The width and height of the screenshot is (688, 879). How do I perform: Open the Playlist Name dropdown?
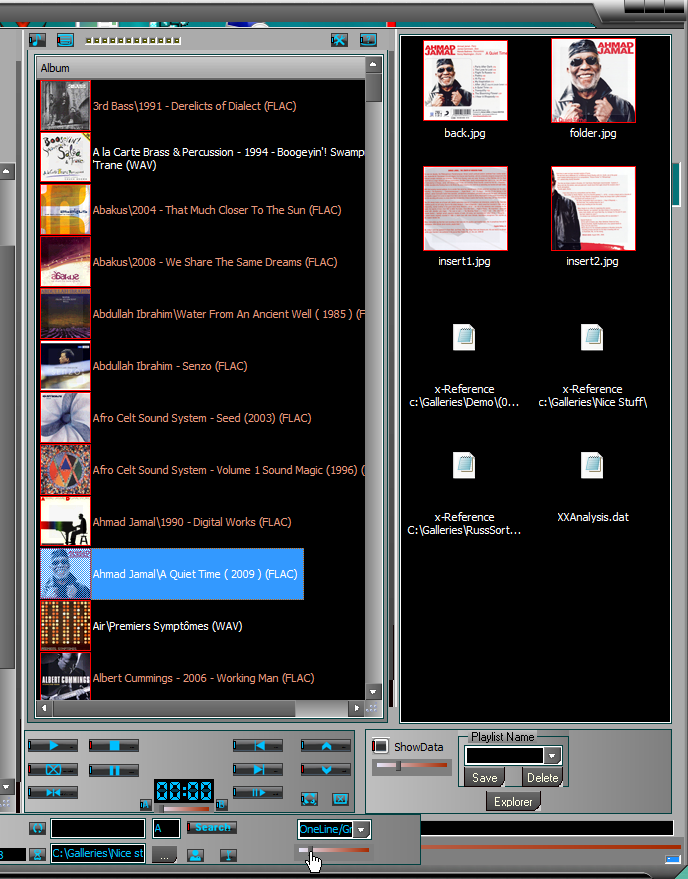pos(552,756)
